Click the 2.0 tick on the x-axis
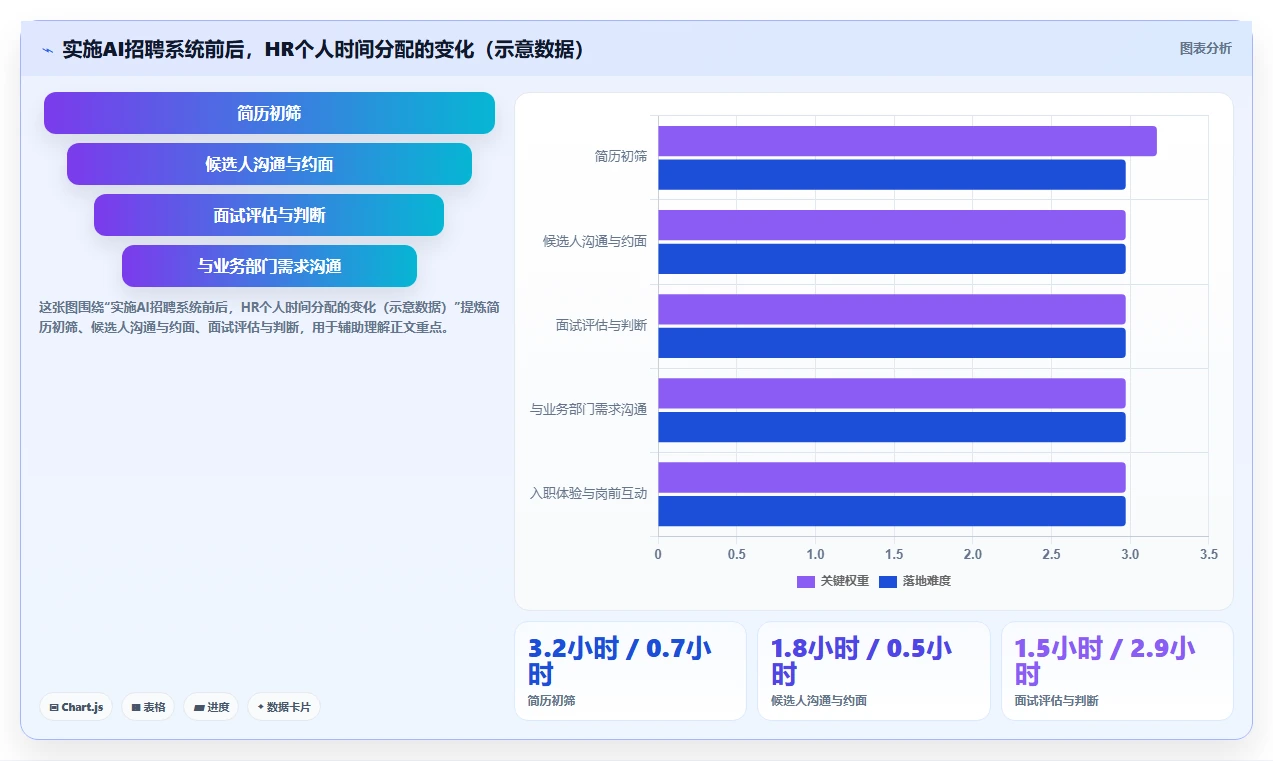This screenshot has height=761, width=1273. pyautogui.click(x=973, y=554)
